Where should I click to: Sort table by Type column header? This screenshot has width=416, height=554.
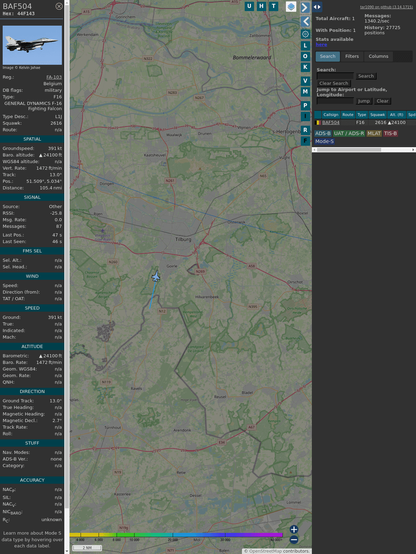pos(362,114)
